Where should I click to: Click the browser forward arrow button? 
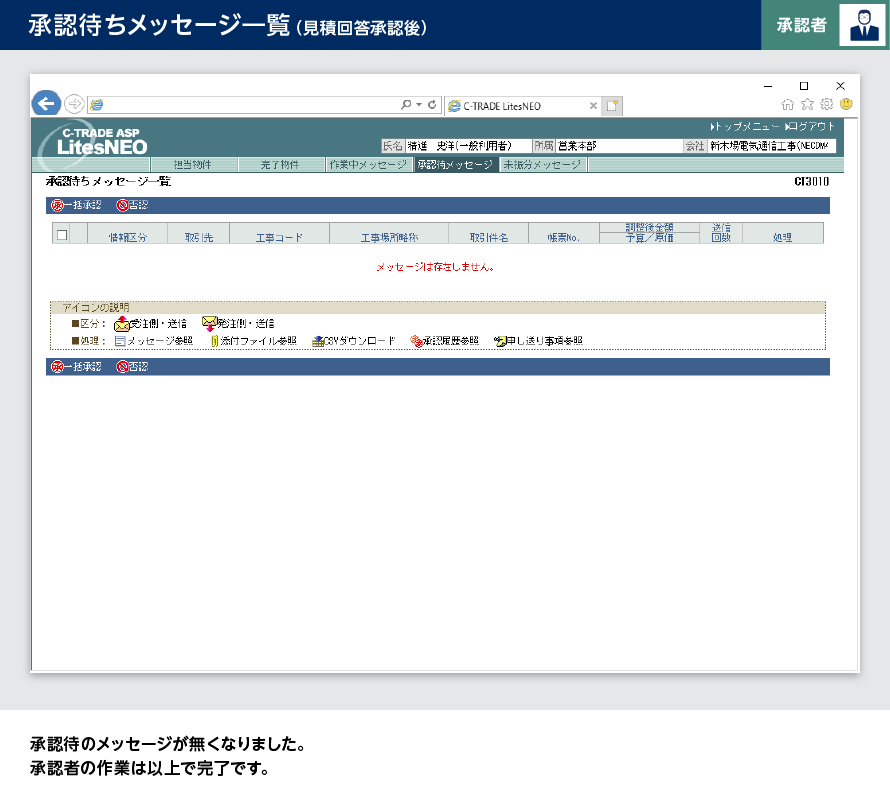pyautogui.click(x=74, y=104)
